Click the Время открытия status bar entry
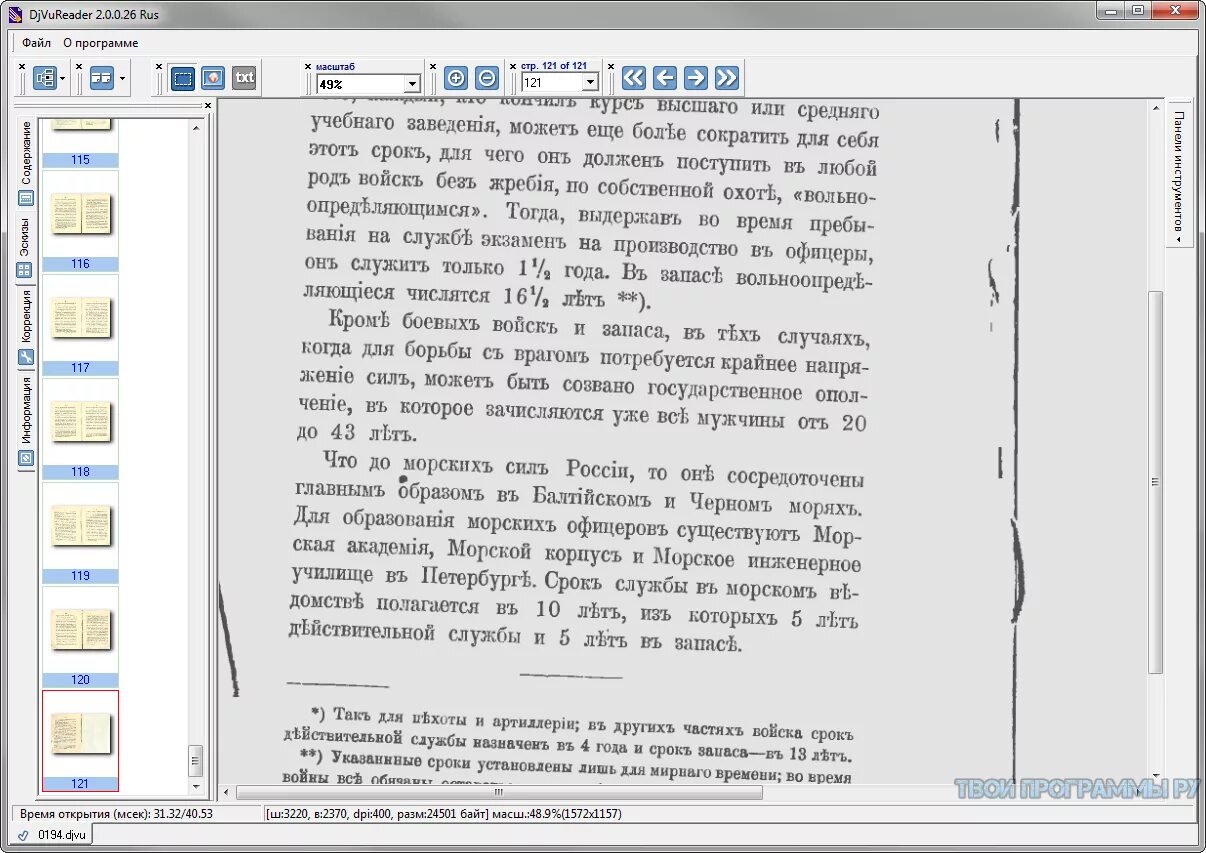 click(x=116, y=814)
